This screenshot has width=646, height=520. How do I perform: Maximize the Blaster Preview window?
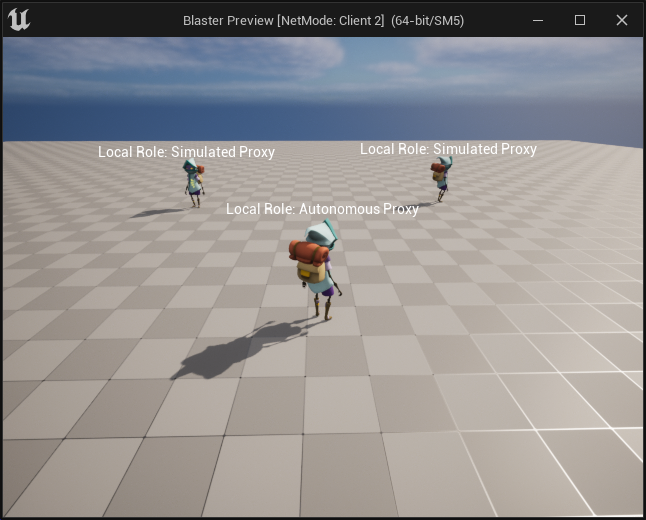coord(580,20)
